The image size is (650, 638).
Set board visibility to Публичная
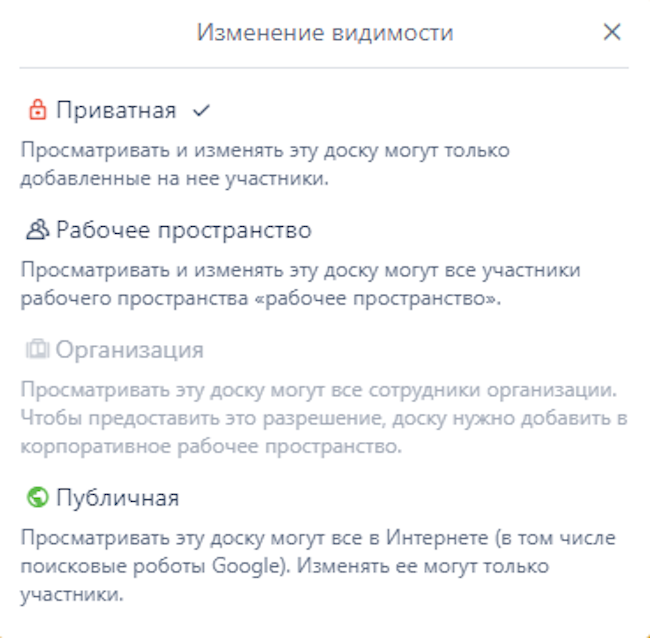pos(117,497)
